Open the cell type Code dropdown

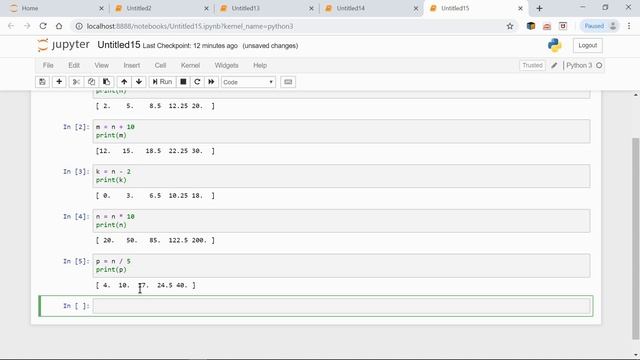[248, 82]
